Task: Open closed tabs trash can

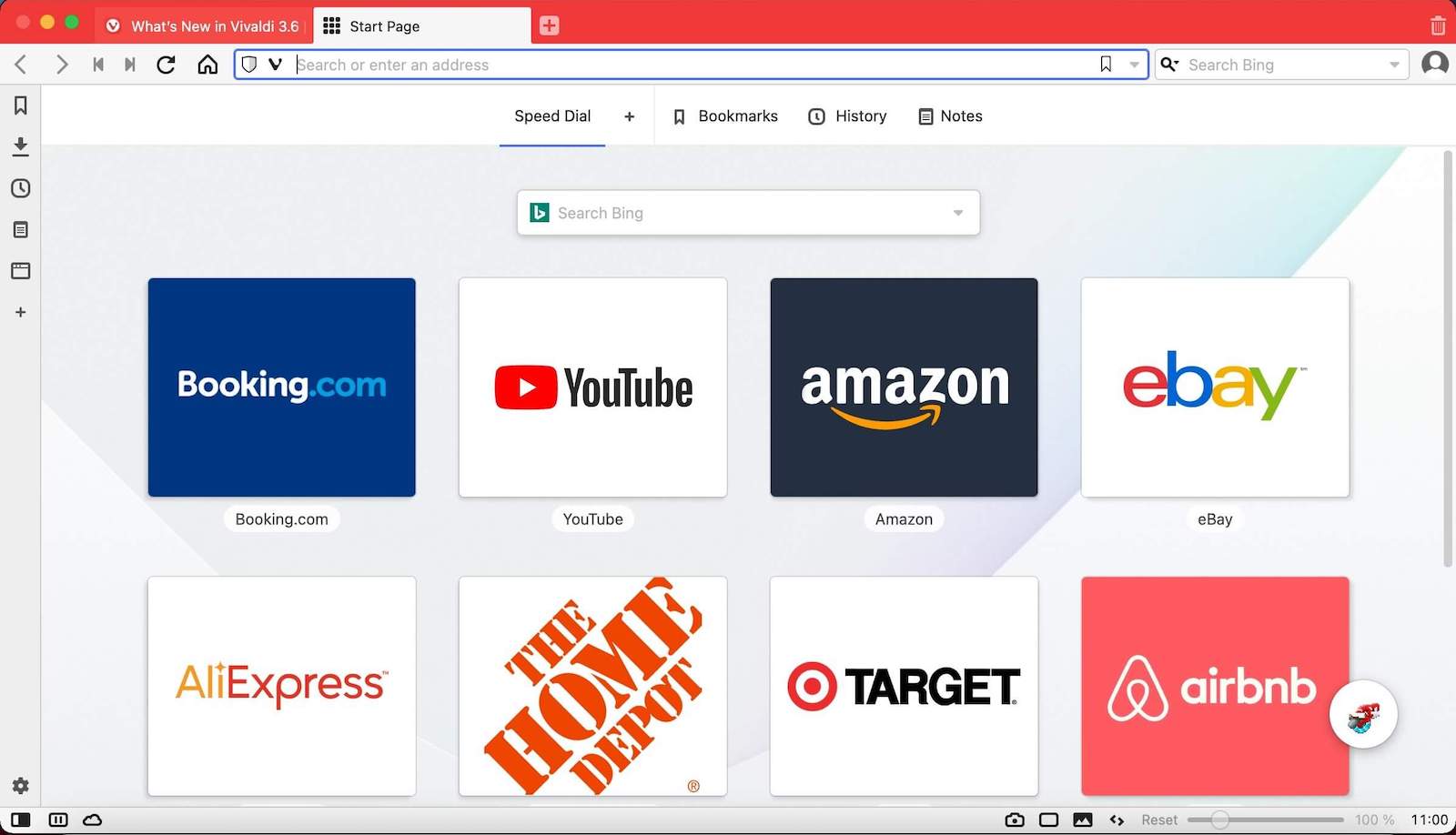Action: (1438, 25)
